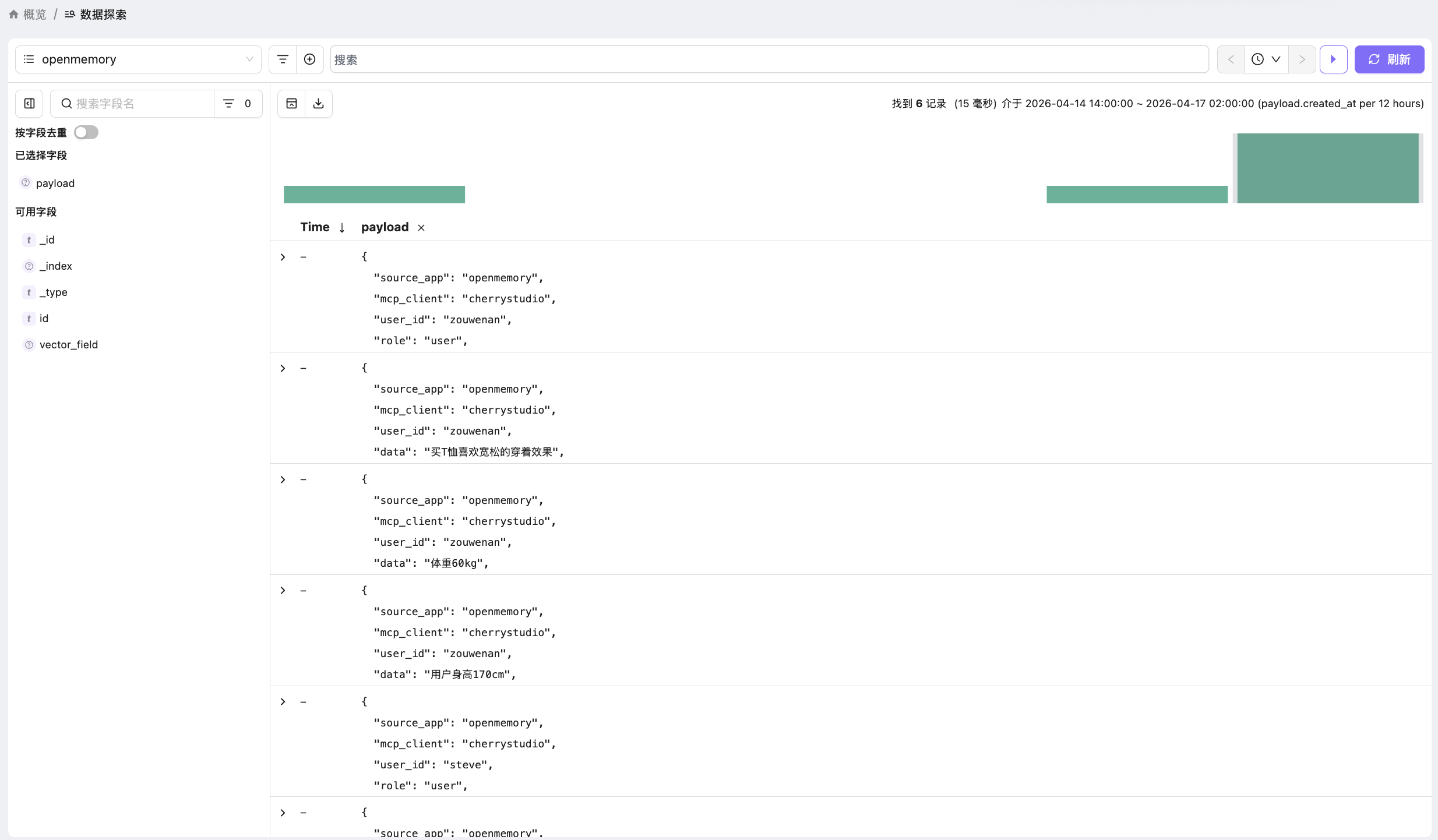The image size is (1438, 840).
Task: Click the download results icon
Action: pos(319,104)
